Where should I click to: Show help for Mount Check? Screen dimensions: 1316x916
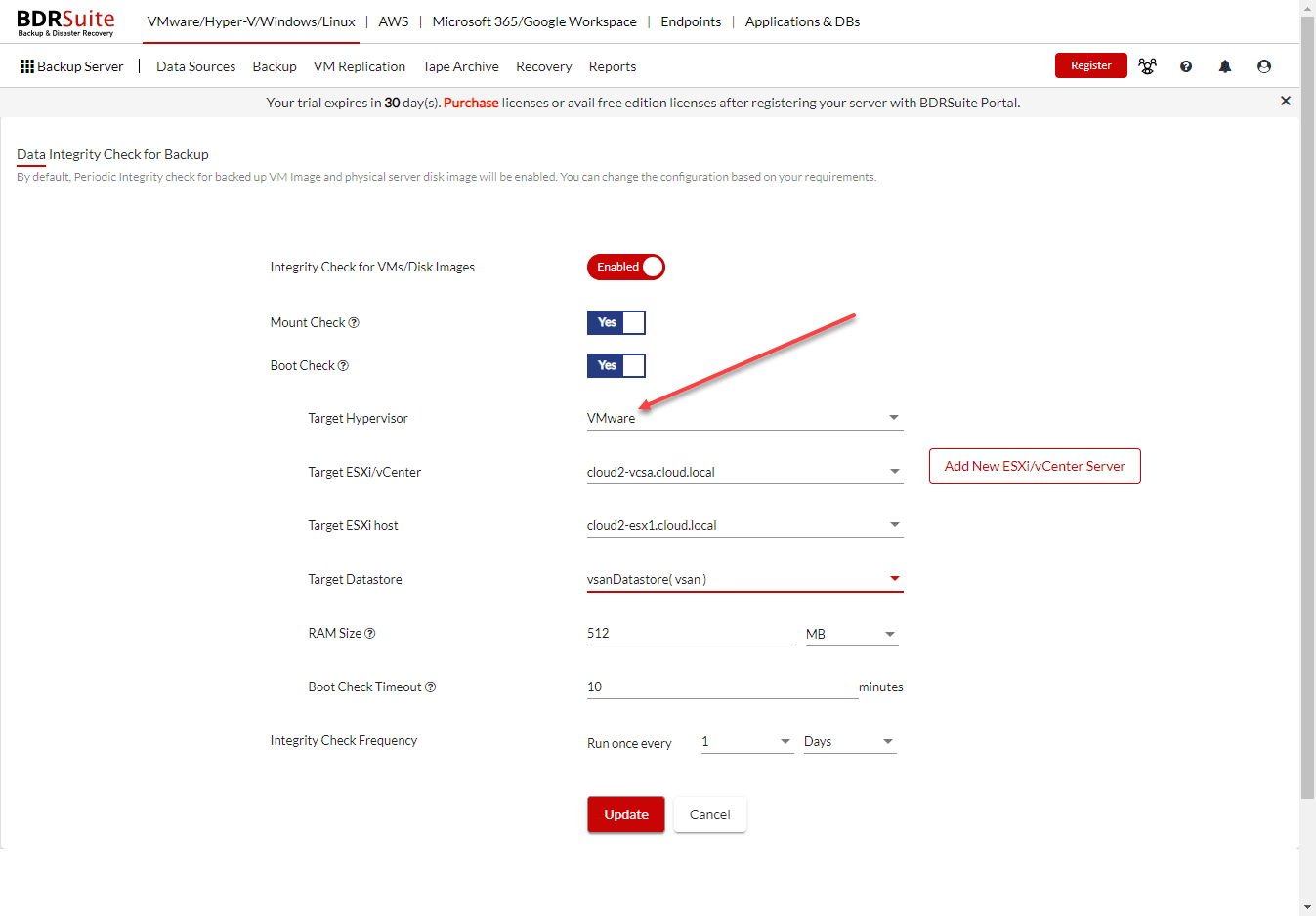[x=354, y=323]
